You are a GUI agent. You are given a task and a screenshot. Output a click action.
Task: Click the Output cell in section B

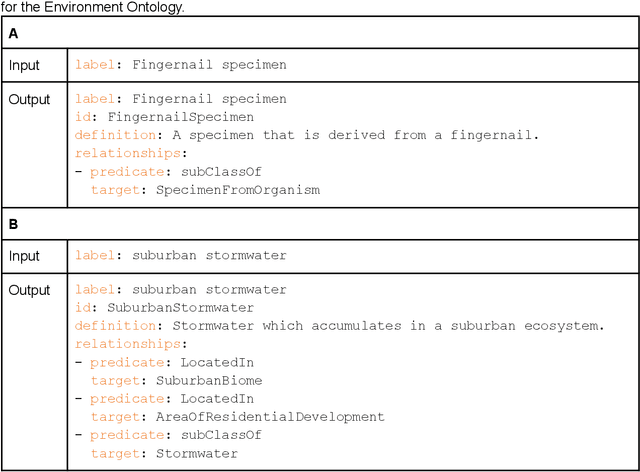click(x=29, y=290)
